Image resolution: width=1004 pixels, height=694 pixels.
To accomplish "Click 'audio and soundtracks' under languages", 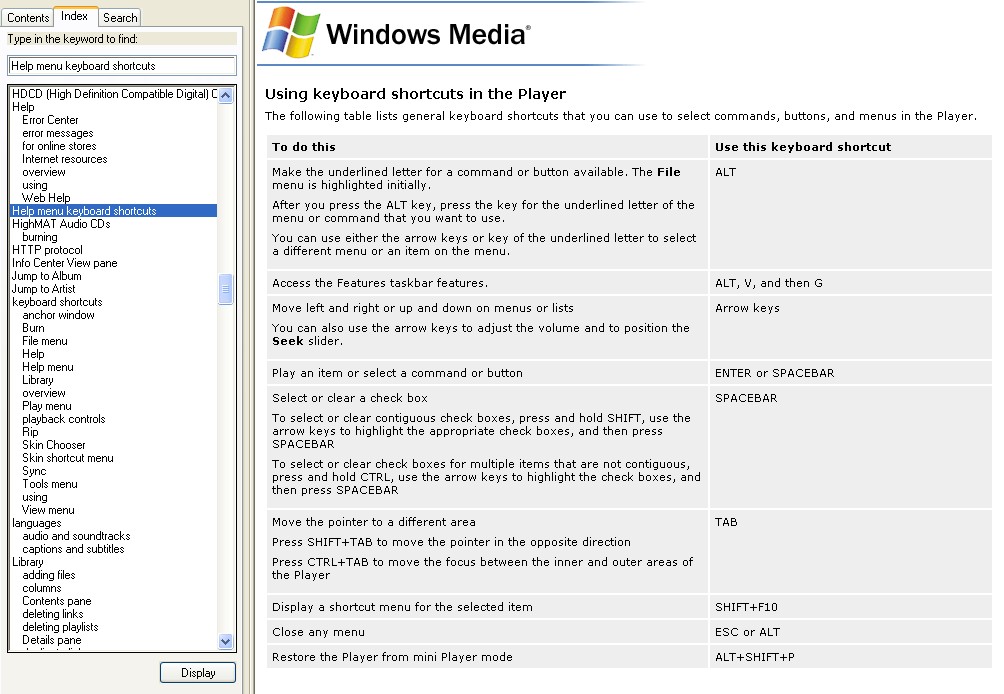I will 76,536.
